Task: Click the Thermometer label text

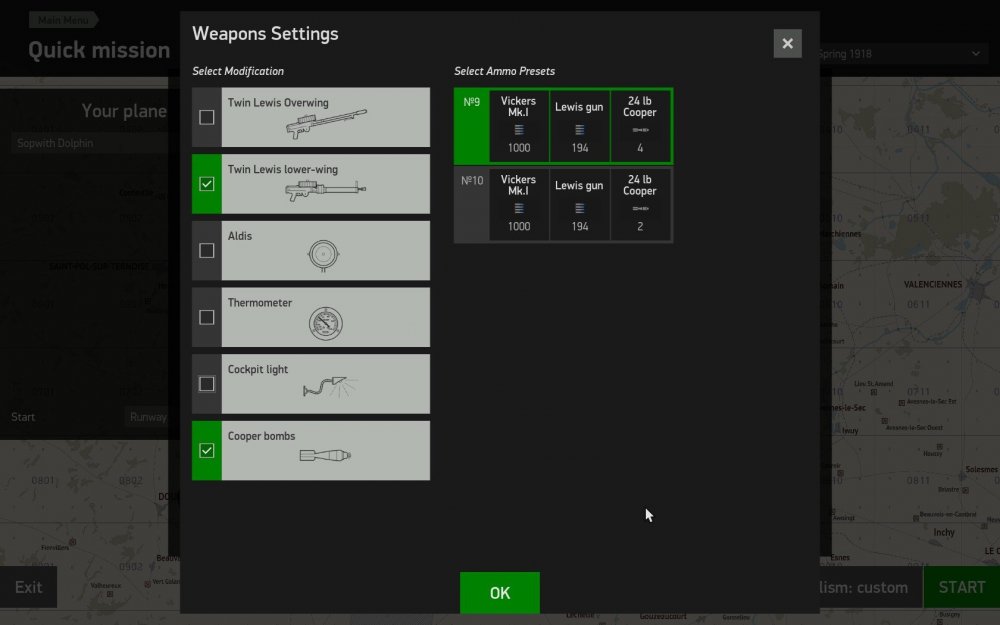Action: pos(260,303)
